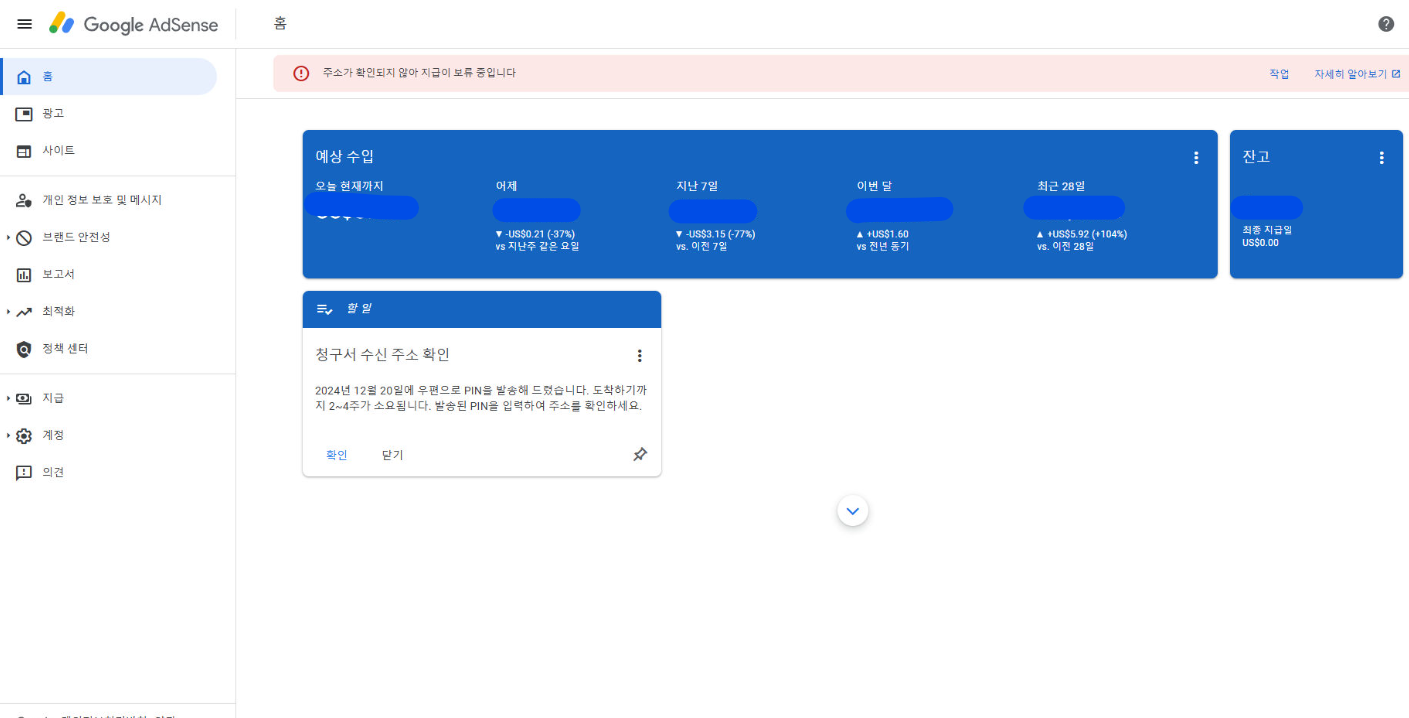1409x718 pixels.
Task: Open options menu on 잔고 card
Action: [1382, 156]
